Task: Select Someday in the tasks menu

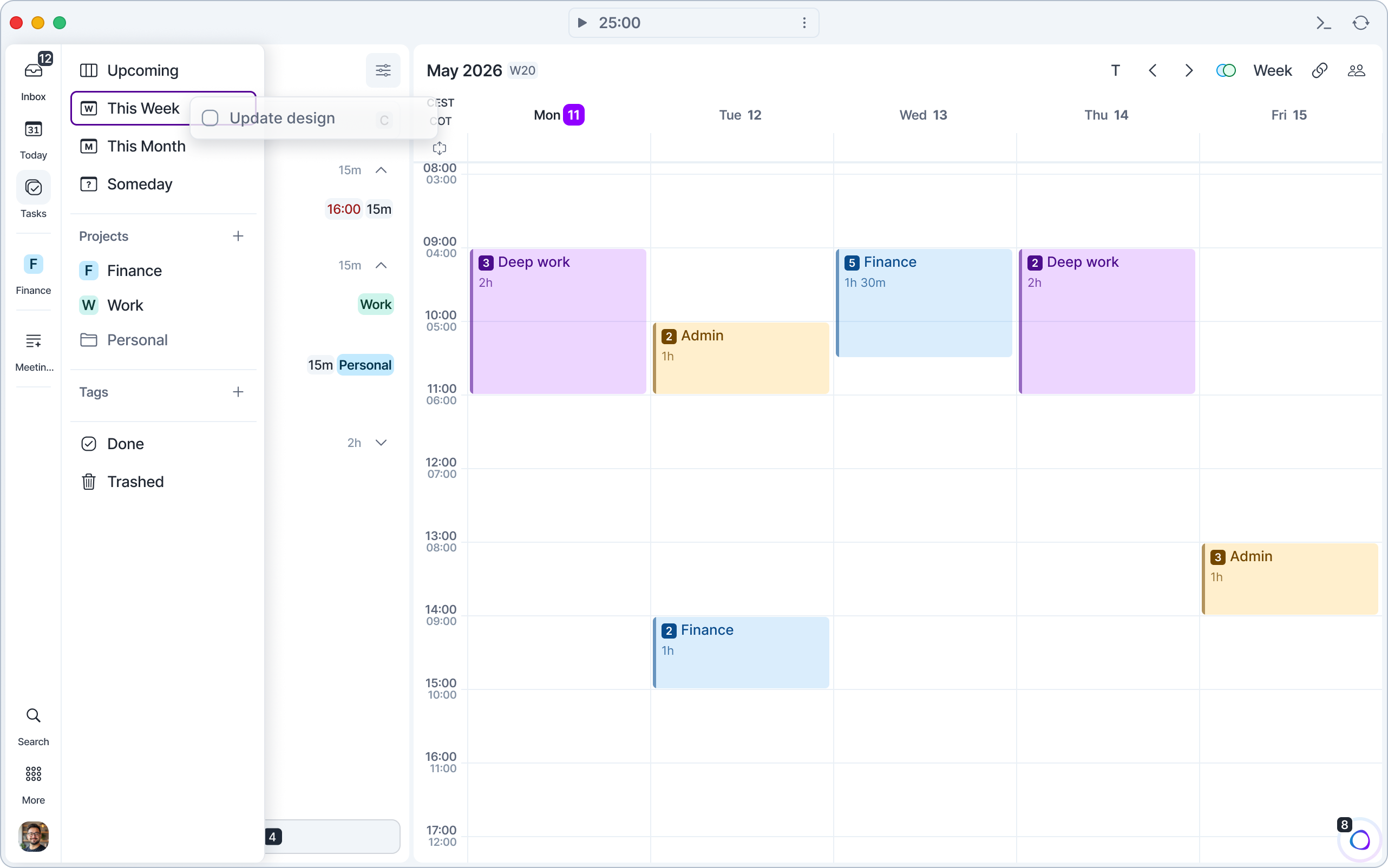Action: 163,185
